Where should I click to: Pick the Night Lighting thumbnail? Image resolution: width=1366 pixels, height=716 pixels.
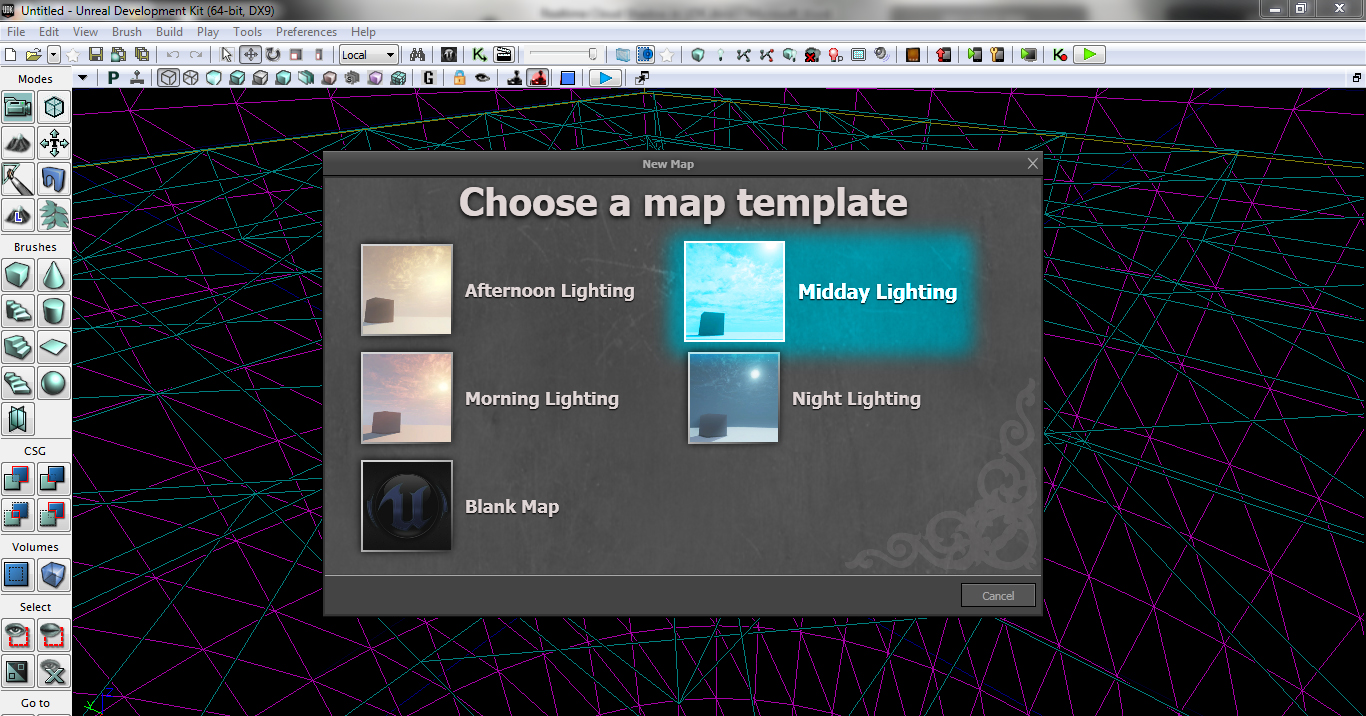pos(734,398)
